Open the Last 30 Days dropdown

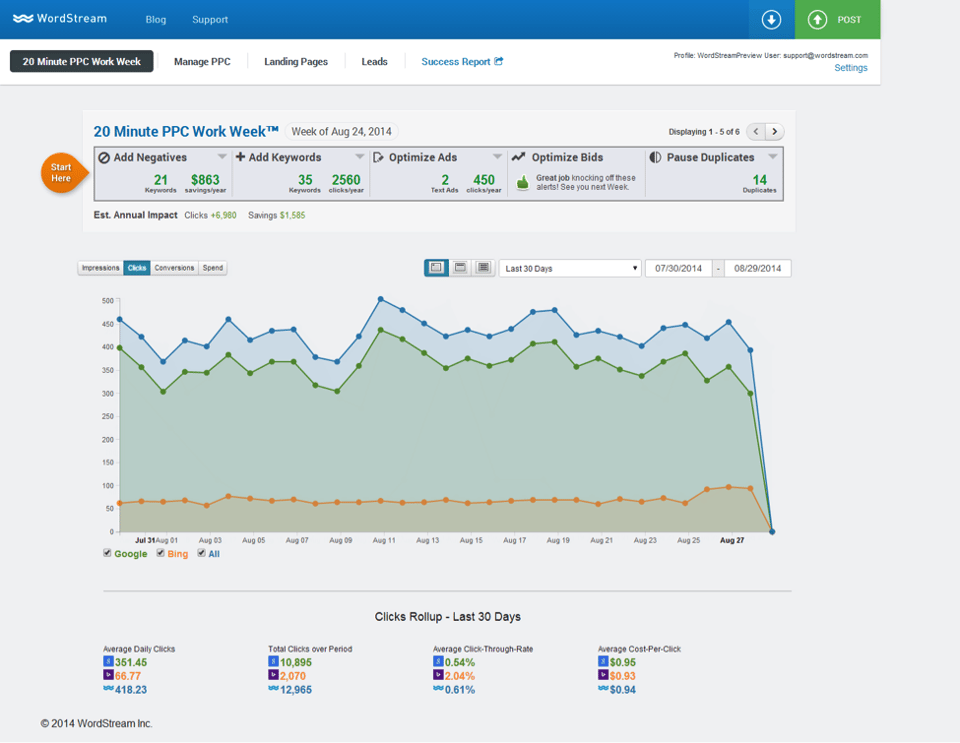point(570,268)
